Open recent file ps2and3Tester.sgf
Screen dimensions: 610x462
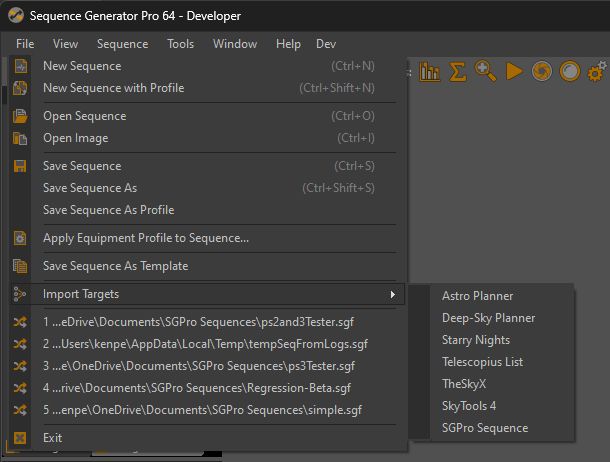(207, 322)
